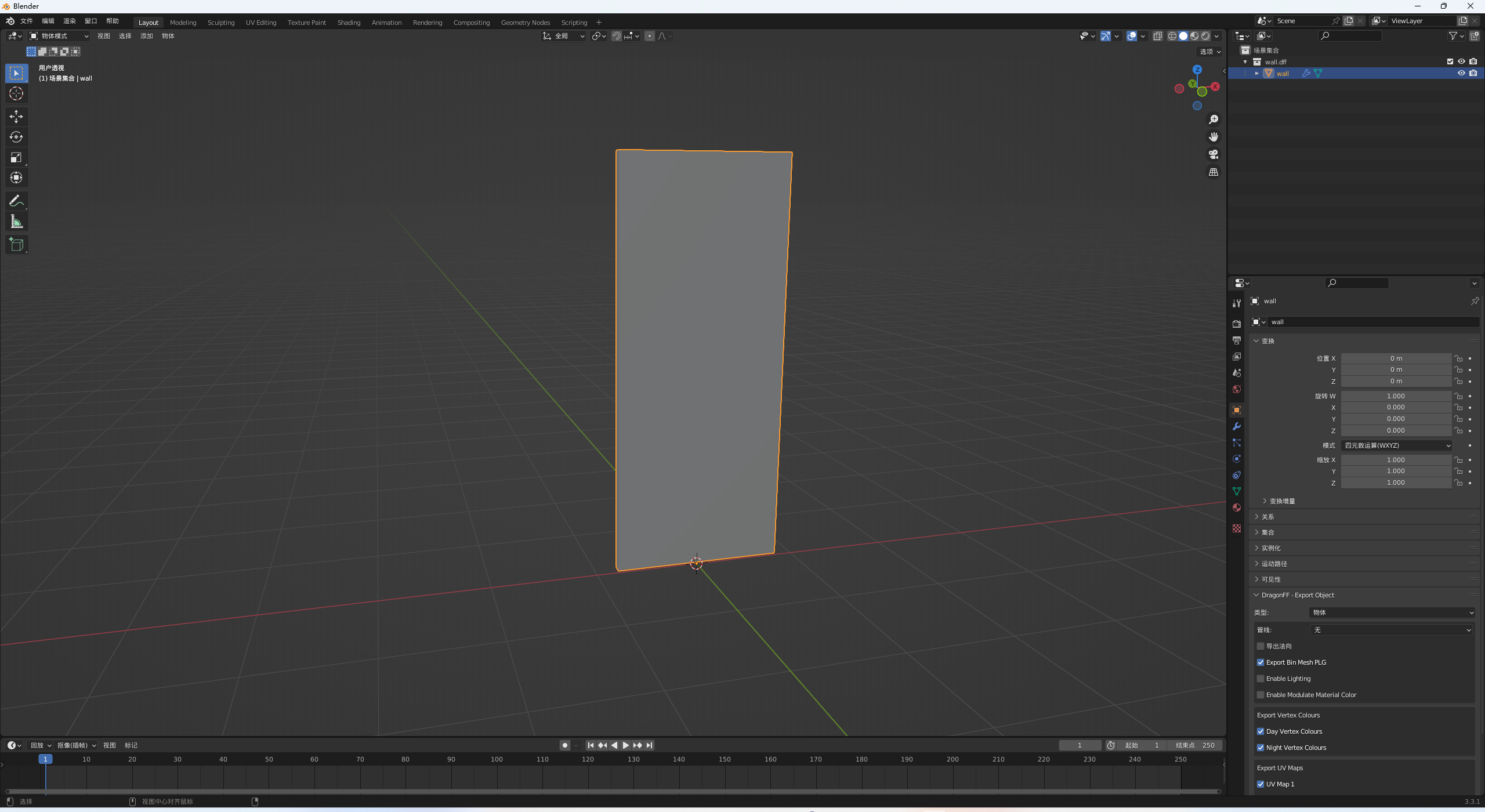Open the 物体模式 mode dropdown
The height and width of the screenshot is (812, 1485).
pyautogui.click(x=59, y=36)
